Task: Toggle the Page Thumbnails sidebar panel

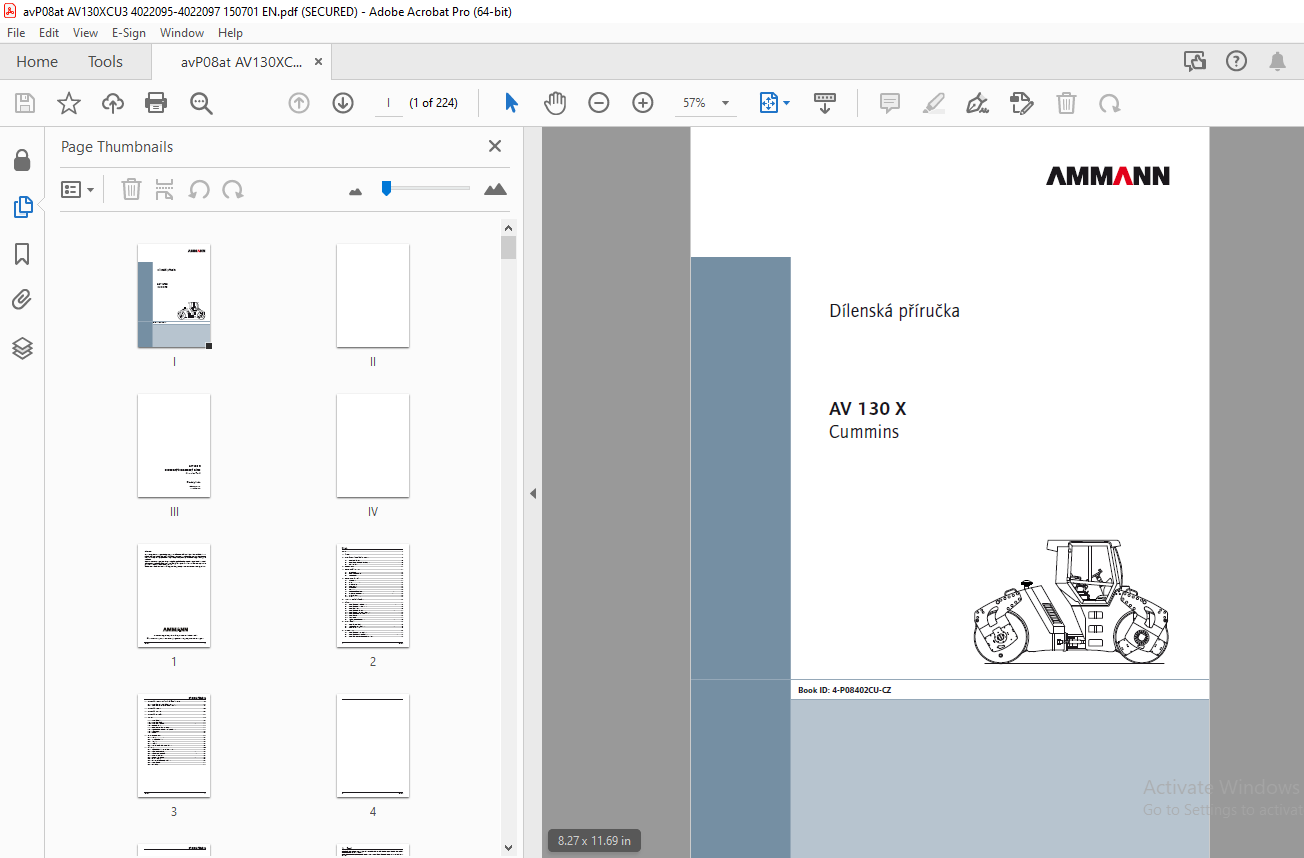Action: click(22, 207)
